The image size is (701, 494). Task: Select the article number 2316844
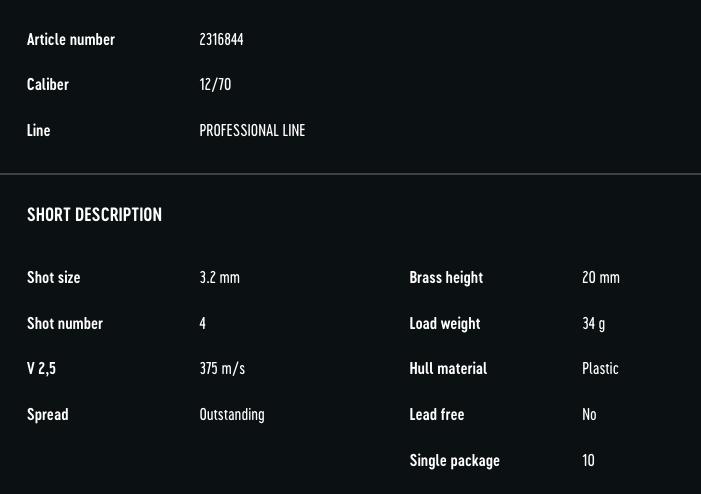pyautogui.click(x=221, y=39)
